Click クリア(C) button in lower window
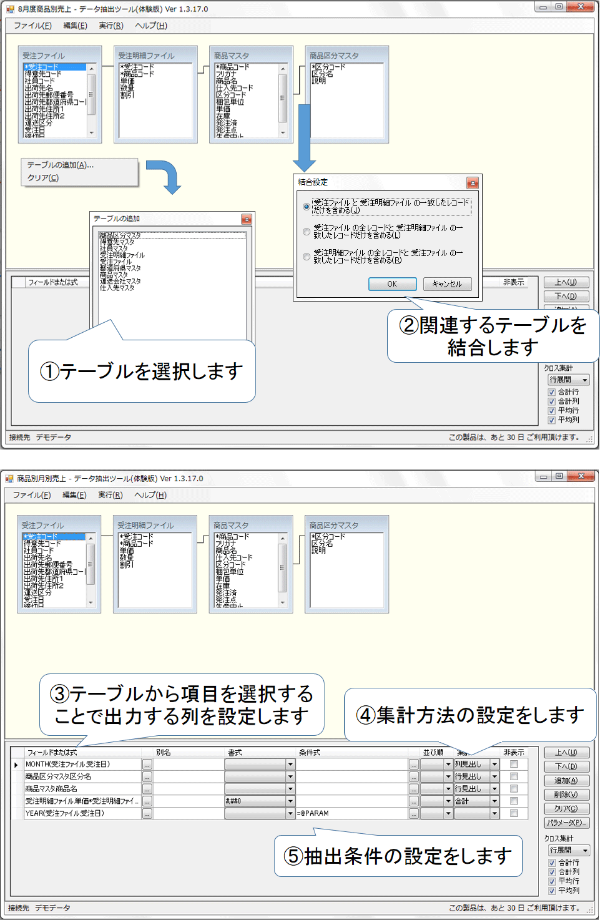600x920 pixels. click(x=566, y=809)
